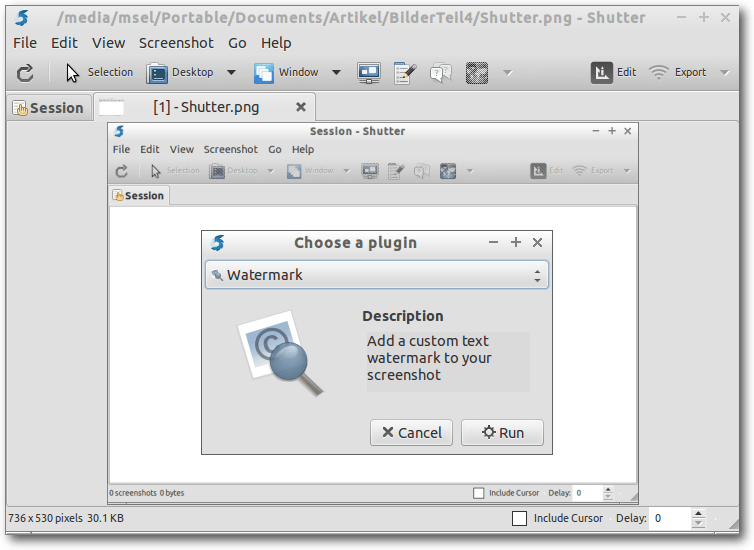Click the inner capture menu monitor icon

pos(370,171)
